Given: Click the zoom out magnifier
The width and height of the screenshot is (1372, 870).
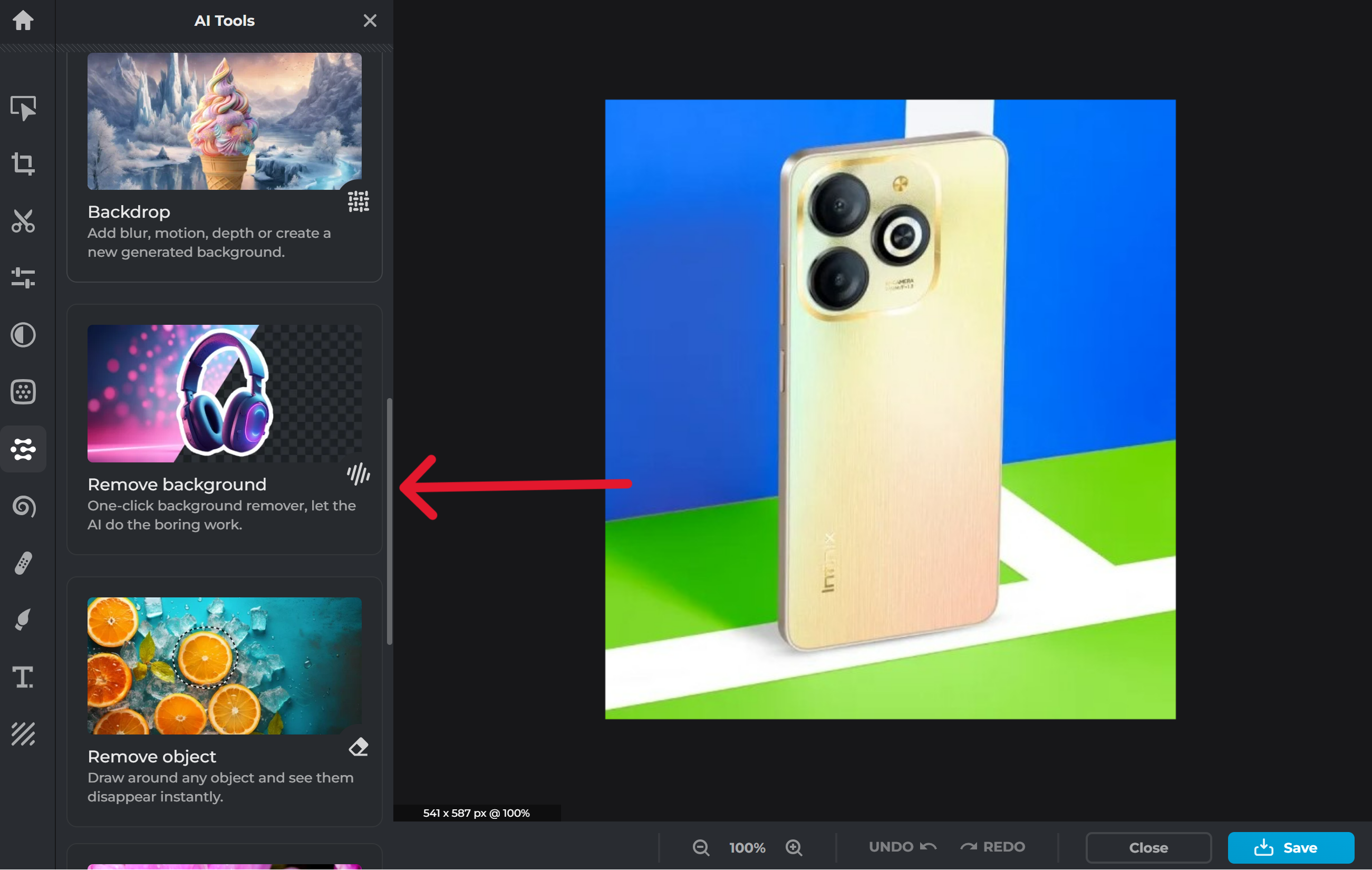Looking at the screenshot, I should pyautogui.click(x=701, y=848).
